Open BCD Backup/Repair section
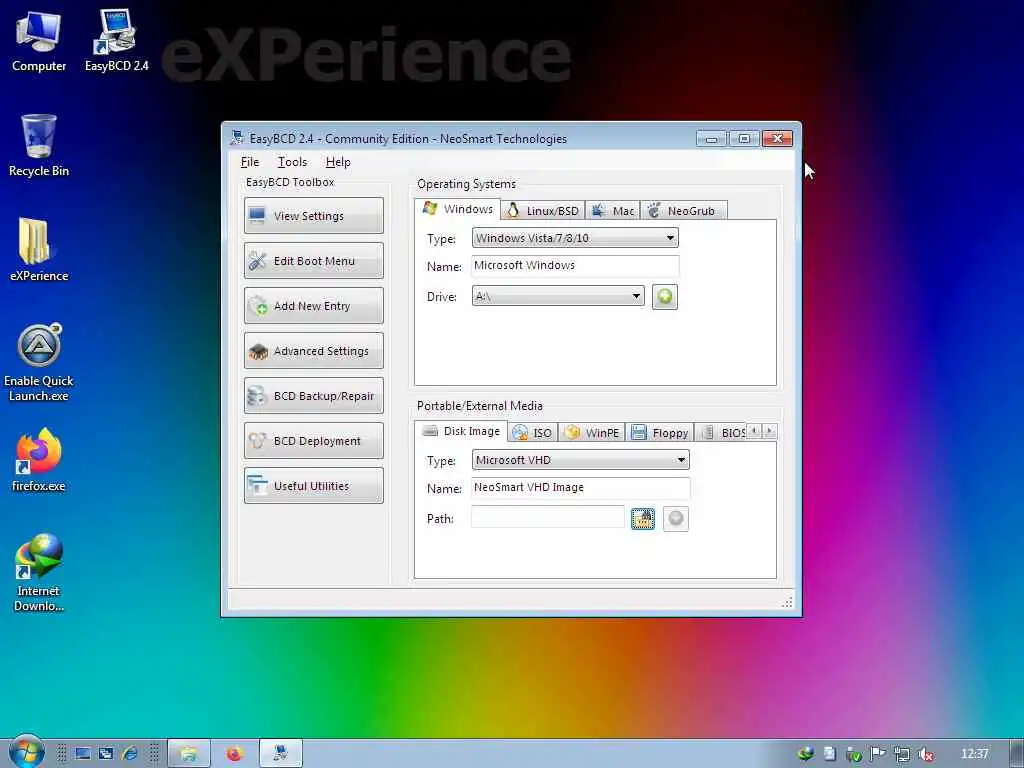Screen dimensions: 1024x768 point(313,396)
